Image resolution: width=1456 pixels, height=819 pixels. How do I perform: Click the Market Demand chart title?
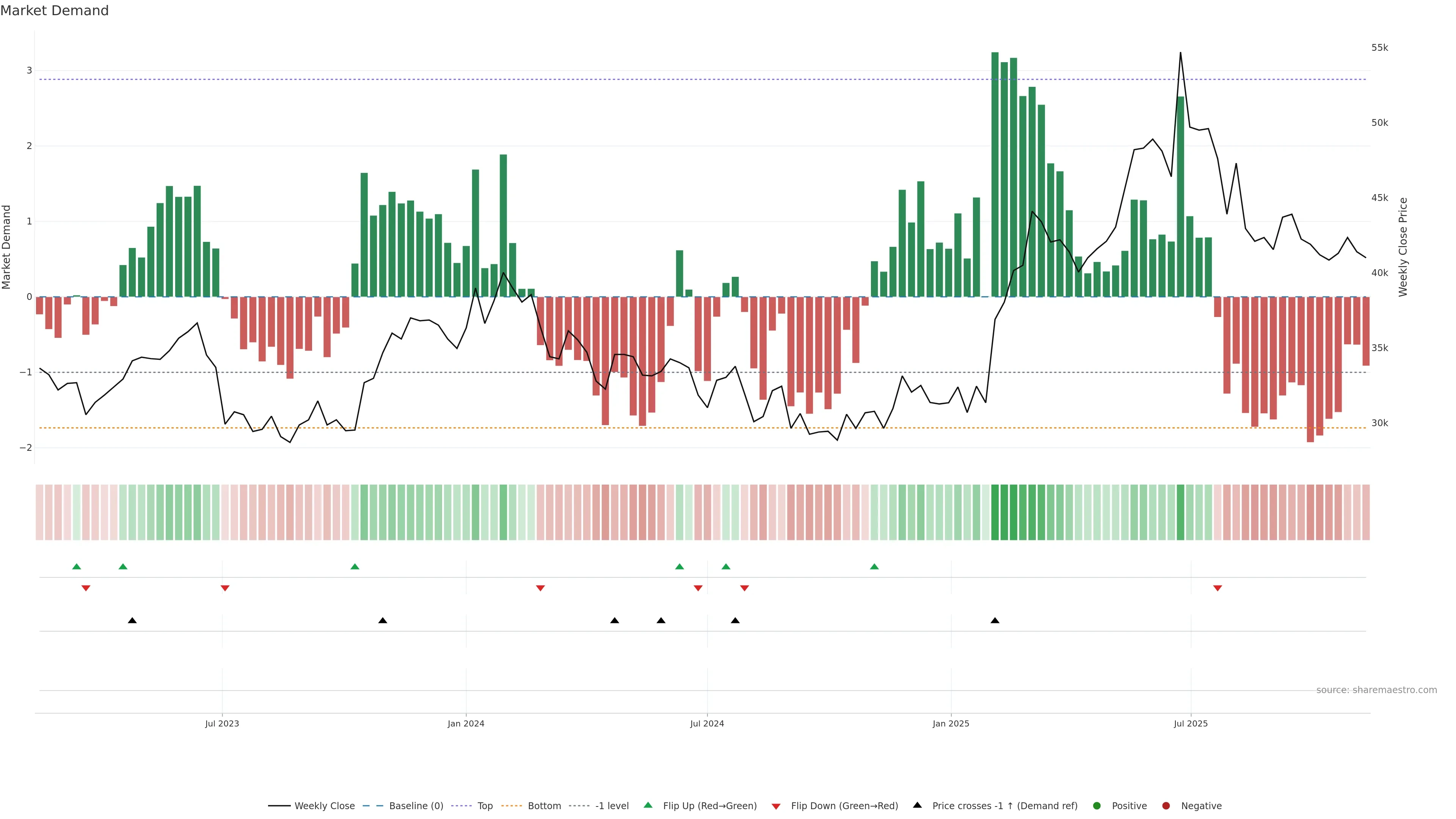tap(54, 11)
